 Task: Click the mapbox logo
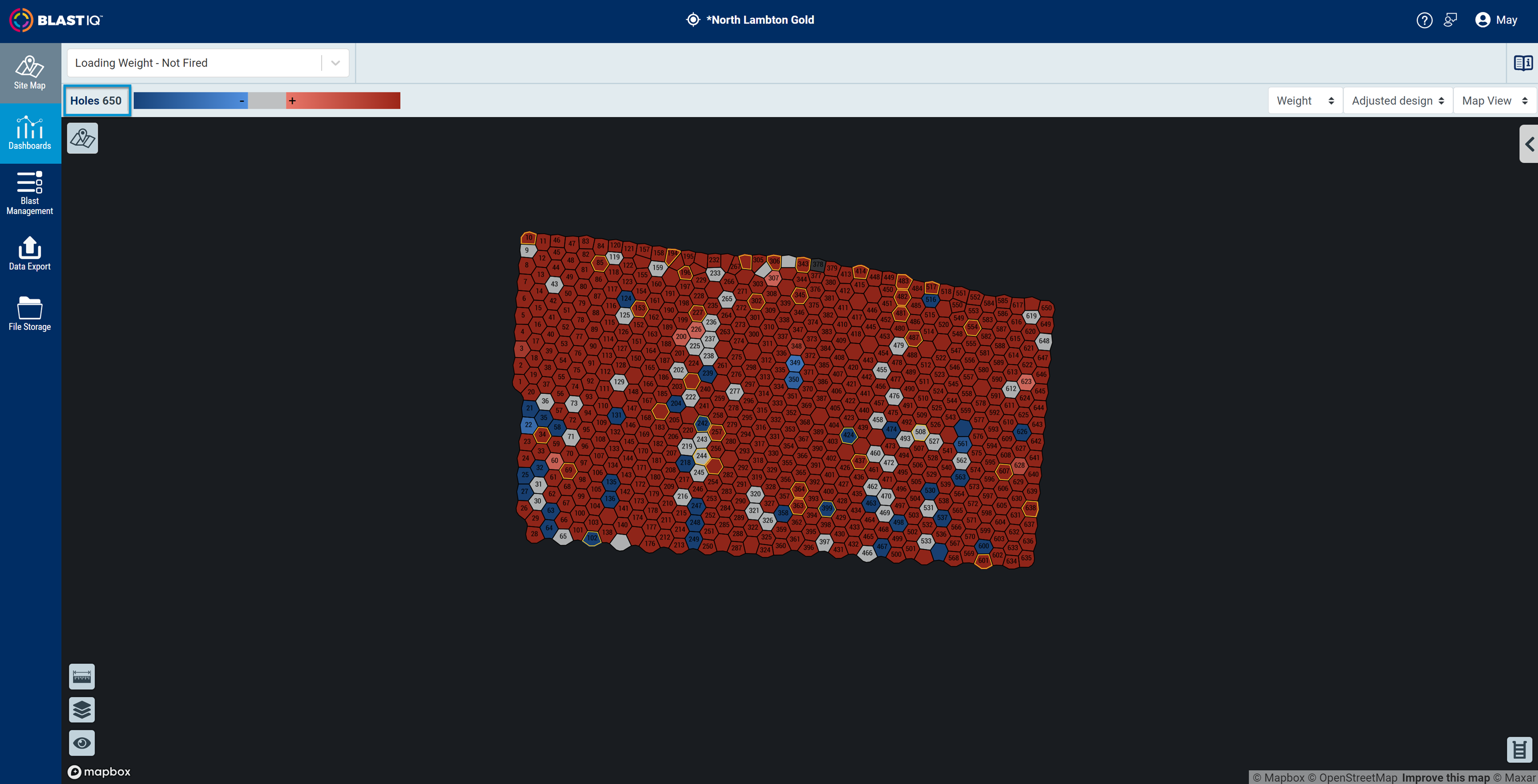coord(99,771)
